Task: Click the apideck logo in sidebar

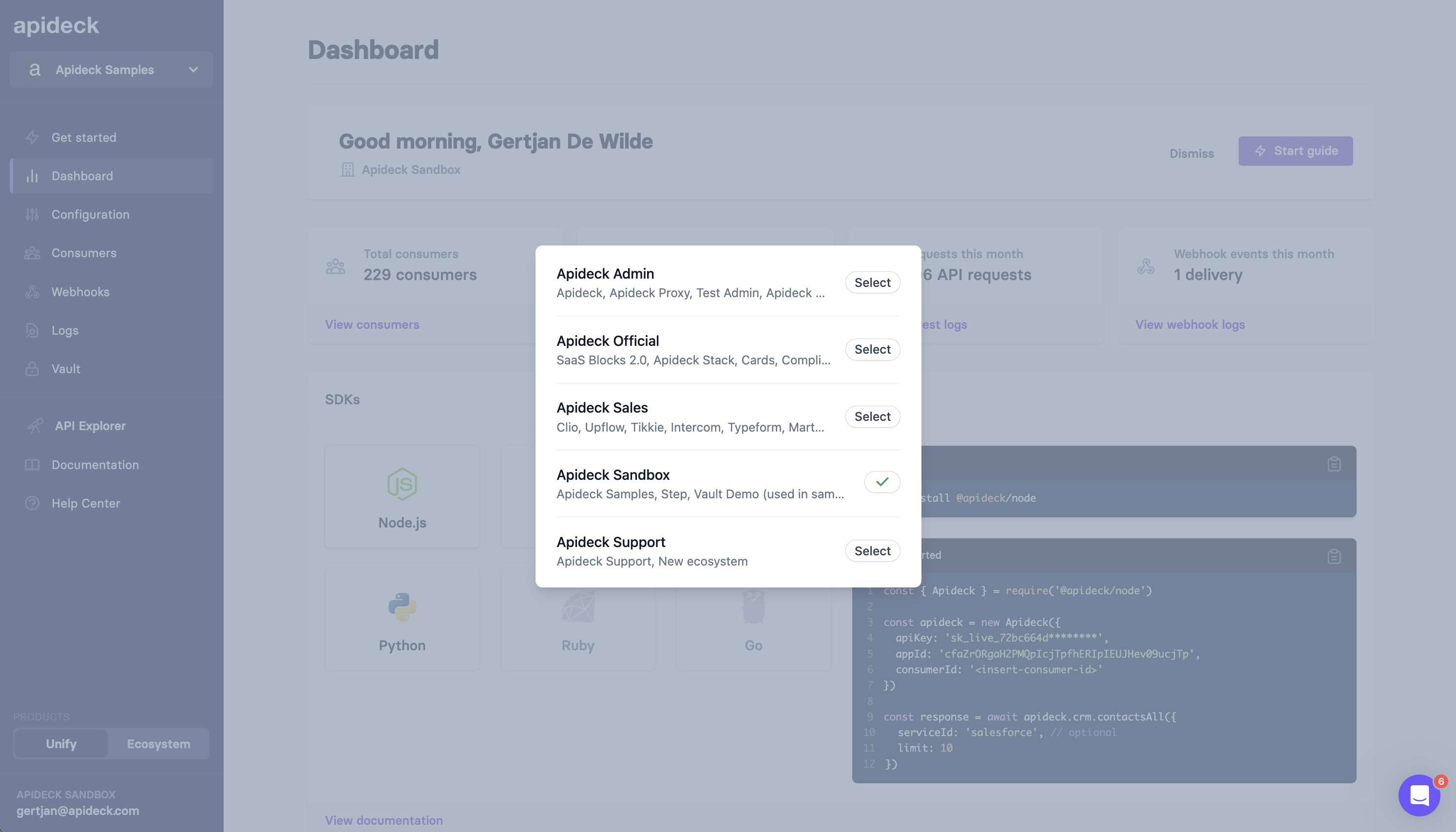Action: (x=56, y=25)
